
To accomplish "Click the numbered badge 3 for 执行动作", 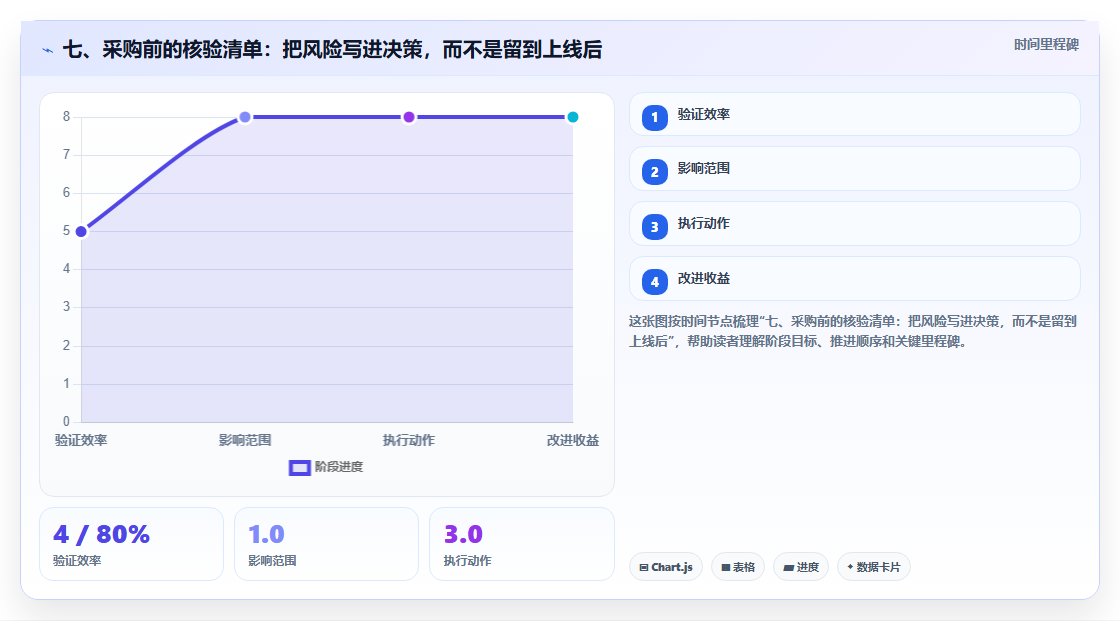I will click(654, 227).
